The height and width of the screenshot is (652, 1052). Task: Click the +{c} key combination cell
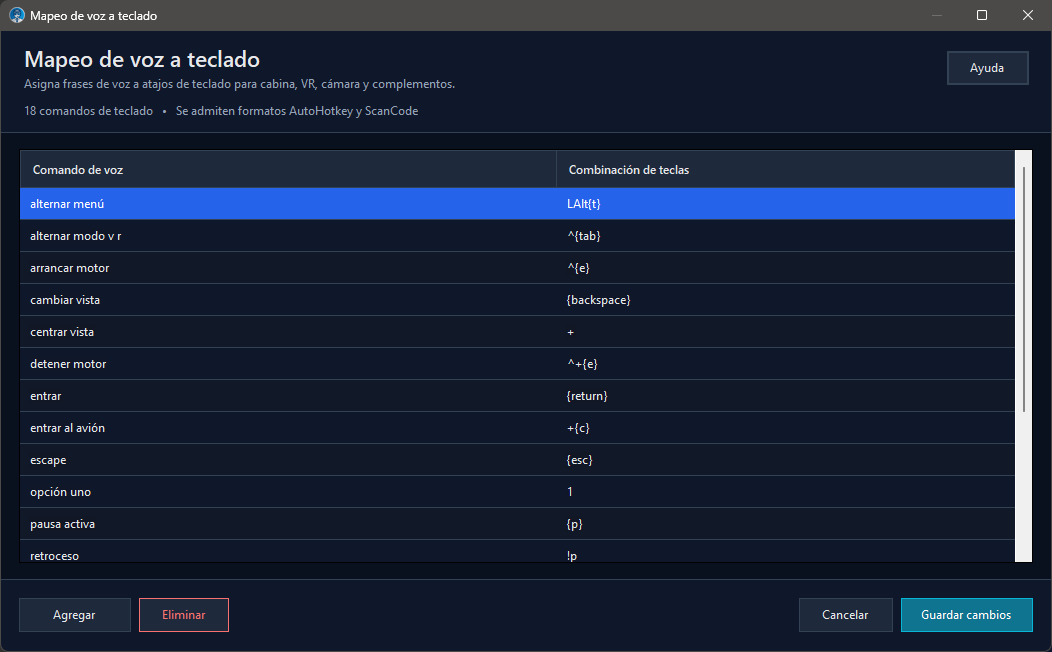coord(786,428)
